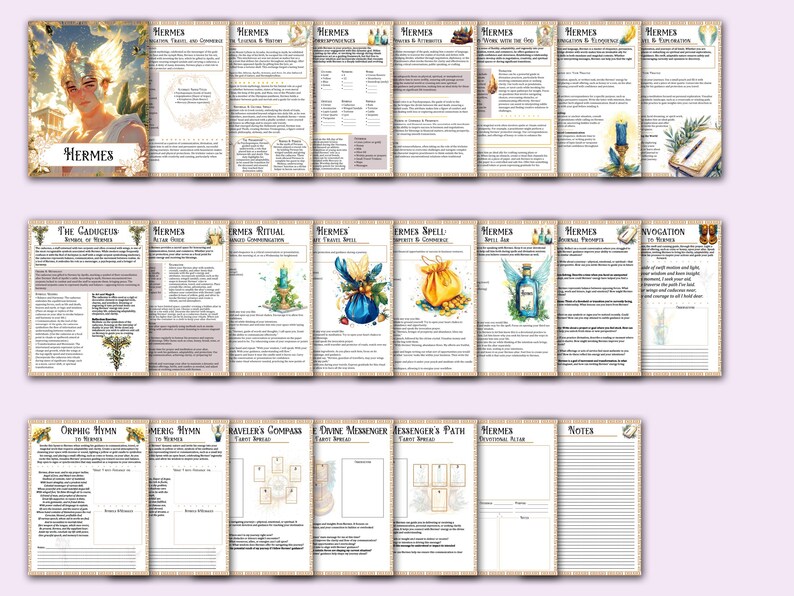Screen dimensions: 794x596
Task: Click the green caduceus staff illustration
Action: pyautogui.click(x=116, y=351)
